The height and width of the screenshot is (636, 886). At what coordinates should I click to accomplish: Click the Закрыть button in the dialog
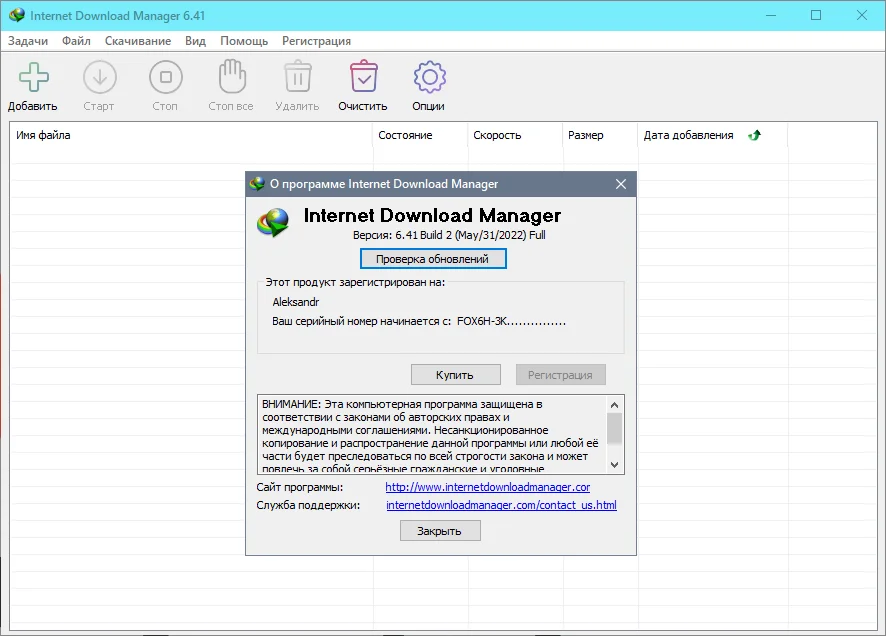440,531
